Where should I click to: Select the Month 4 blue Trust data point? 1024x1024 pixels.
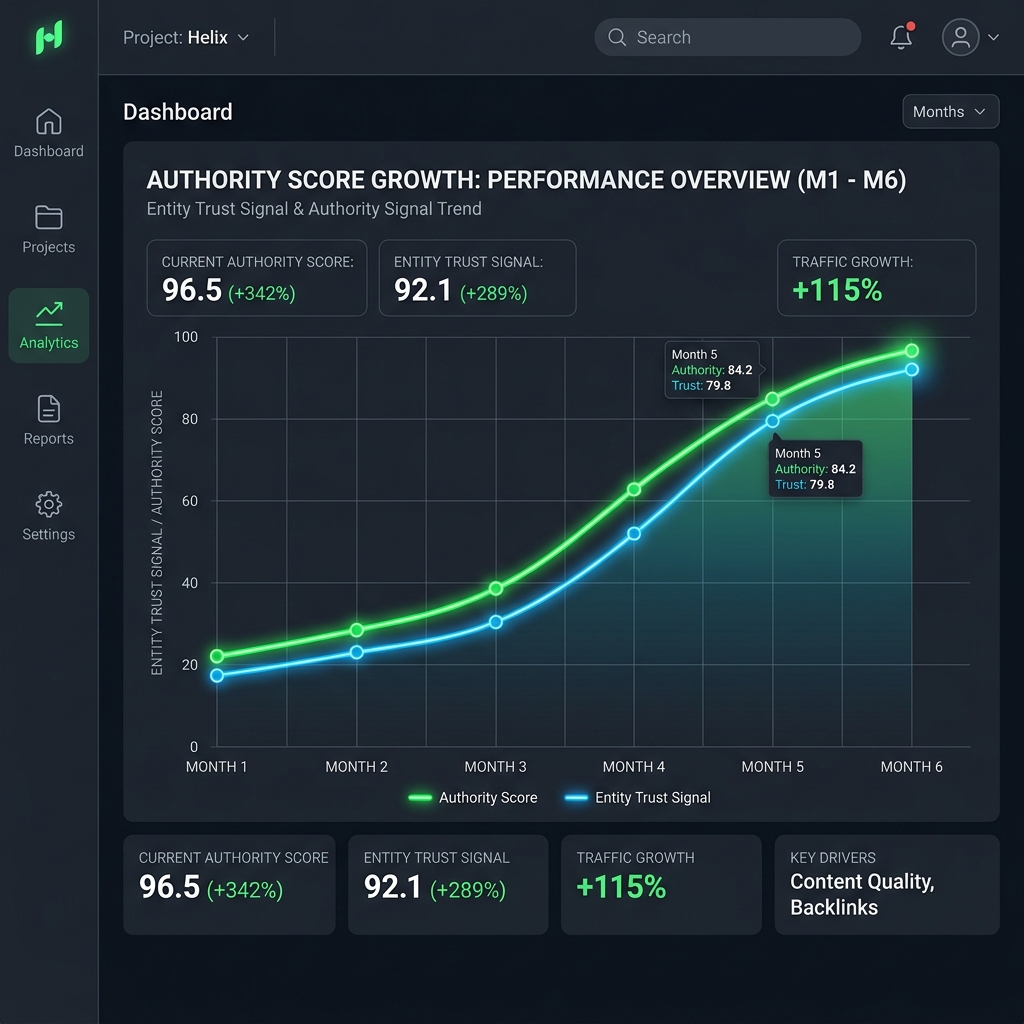[633, 534]
